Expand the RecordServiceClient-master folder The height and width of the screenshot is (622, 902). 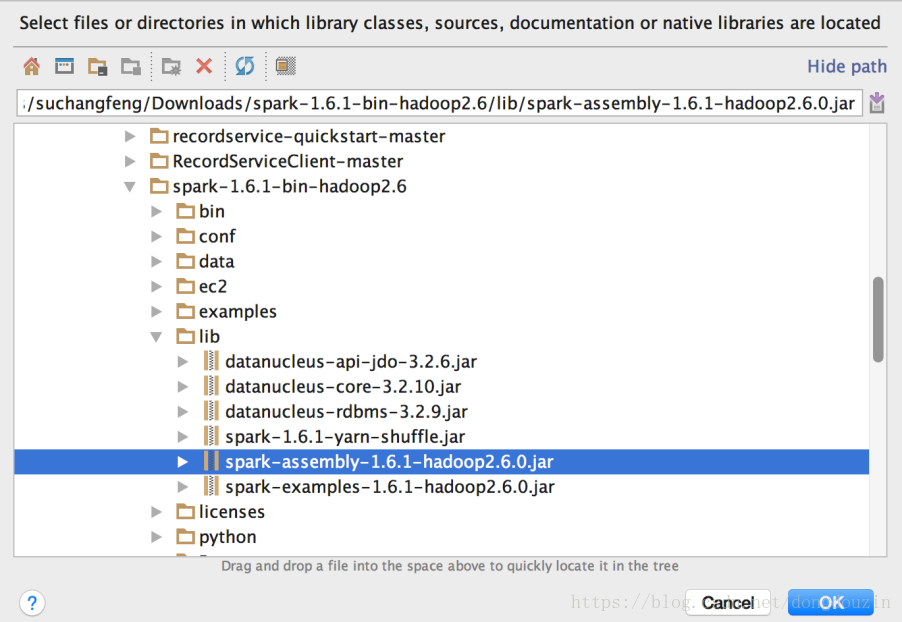click(131, 162)
